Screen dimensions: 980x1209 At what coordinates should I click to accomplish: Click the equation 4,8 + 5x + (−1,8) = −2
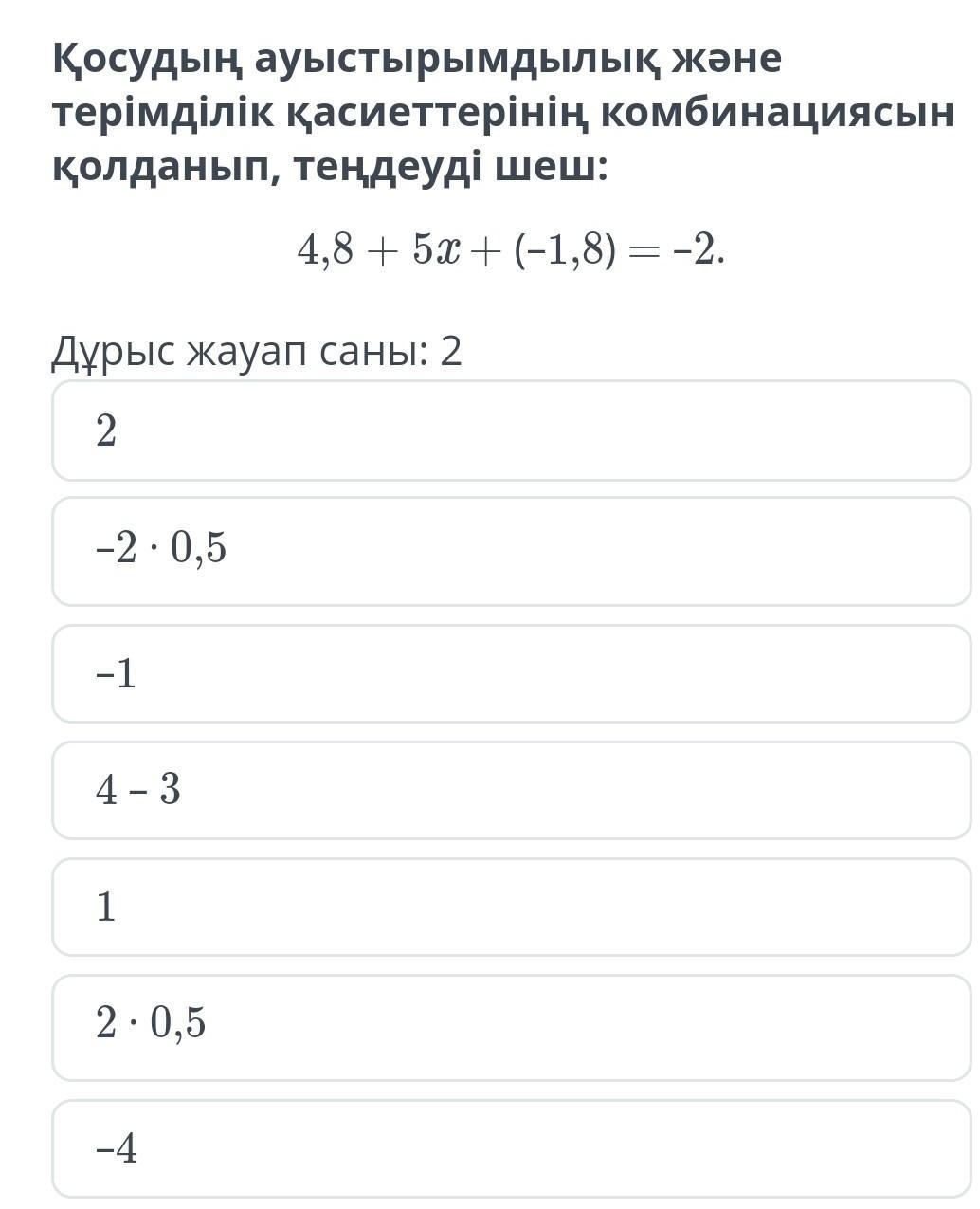coord(512,250)
